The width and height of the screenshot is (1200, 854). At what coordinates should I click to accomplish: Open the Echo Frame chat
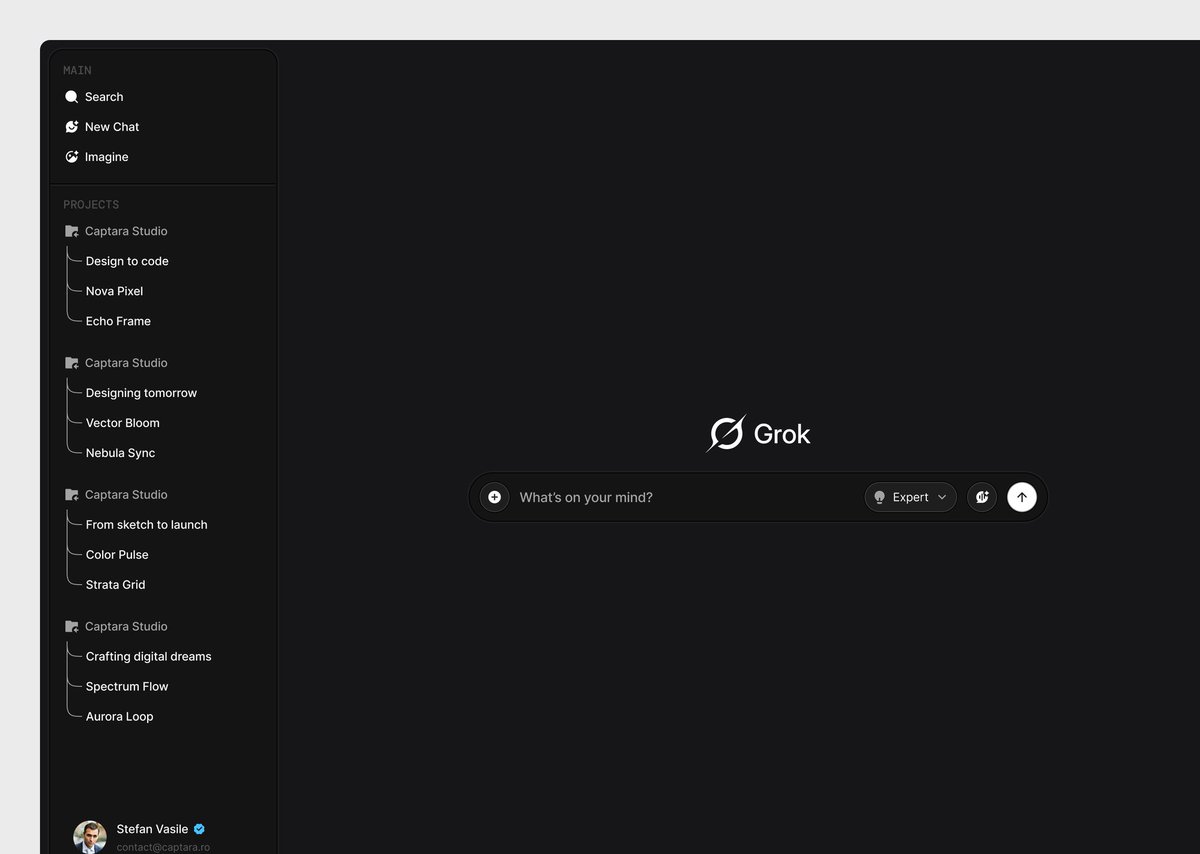[118, 321]
